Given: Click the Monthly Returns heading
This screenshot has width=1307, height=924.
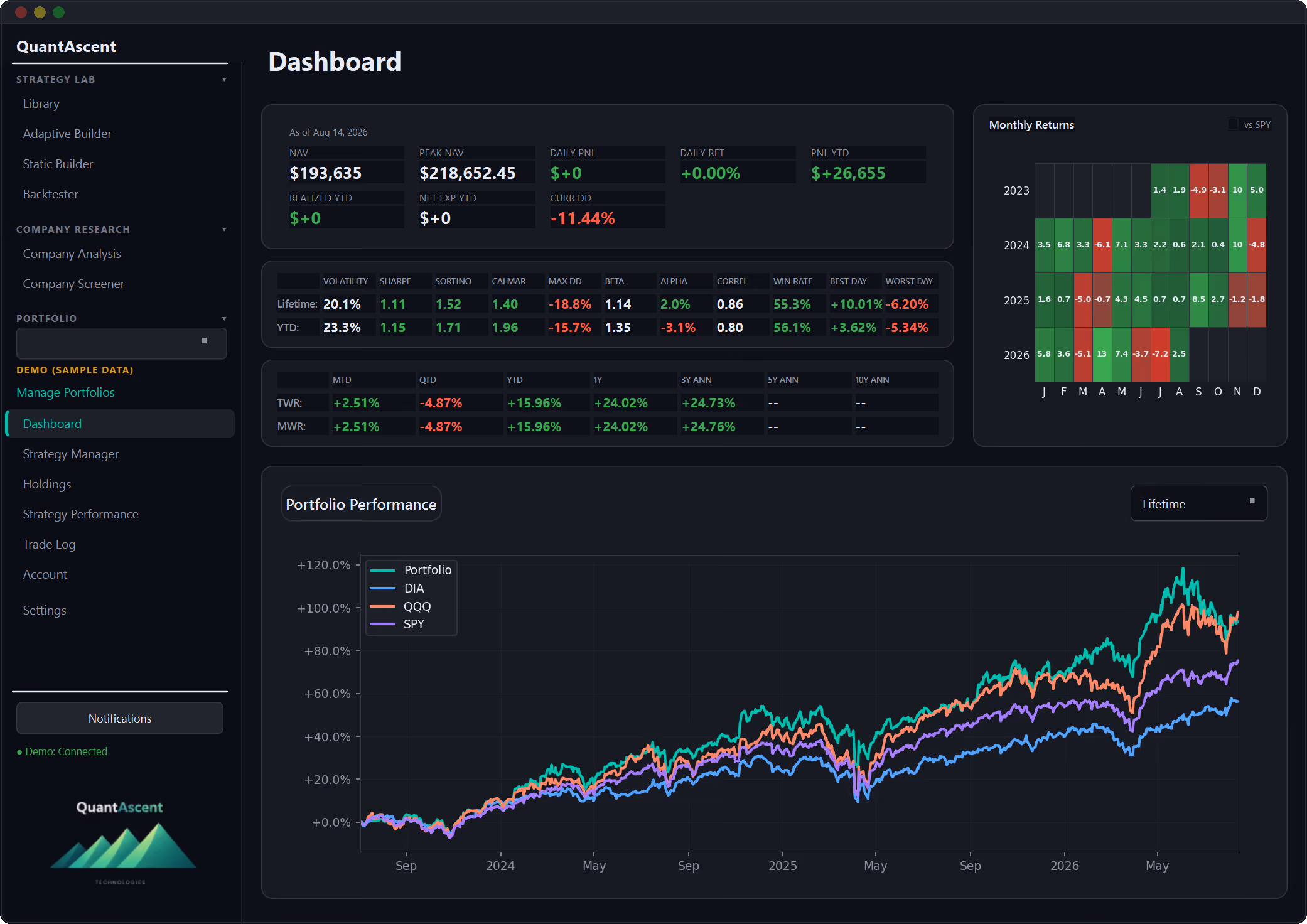Looking at the screenshot, I should pyautogui.click(x=1031, y=125).
